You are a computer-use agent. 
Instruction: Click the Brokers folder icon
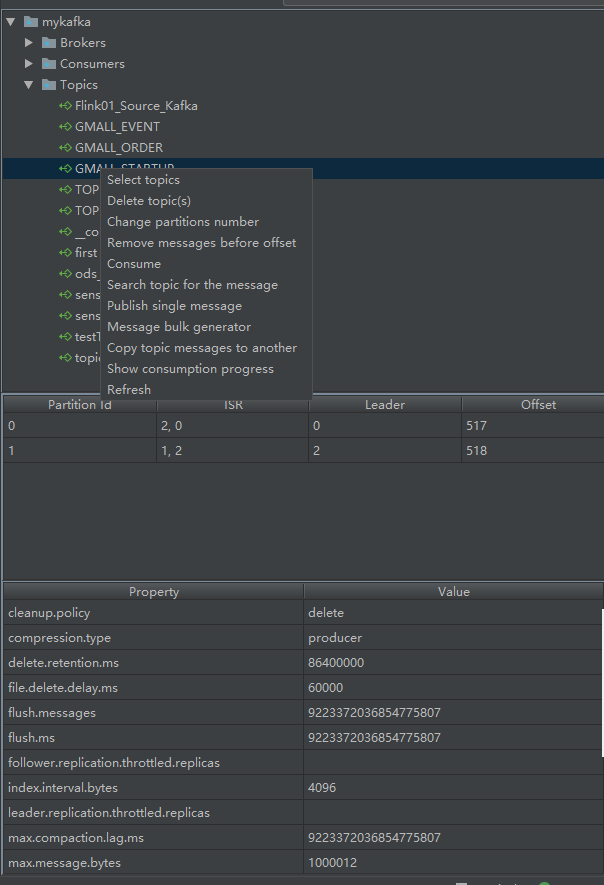pos(49,42)
